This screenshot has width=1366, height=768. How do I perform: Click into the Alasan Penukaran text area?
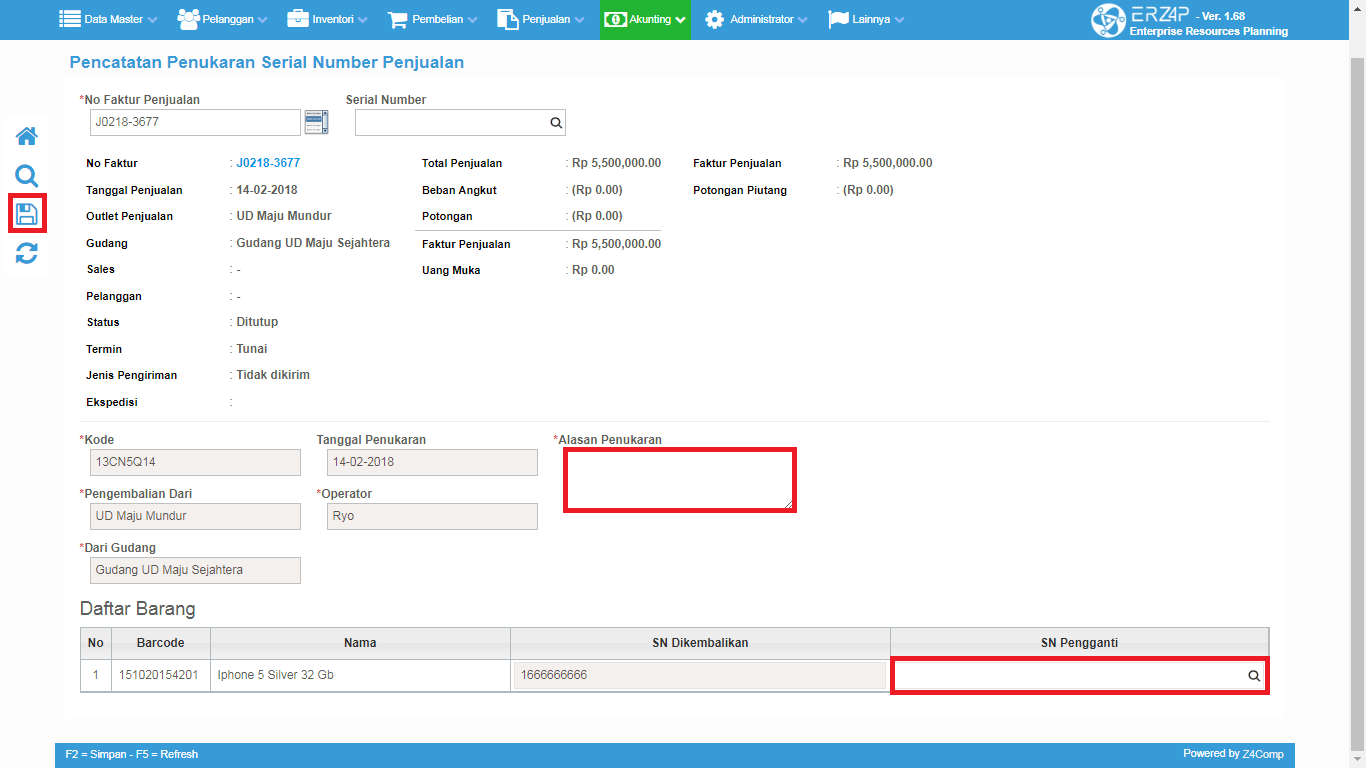click(x=679, y=480)
